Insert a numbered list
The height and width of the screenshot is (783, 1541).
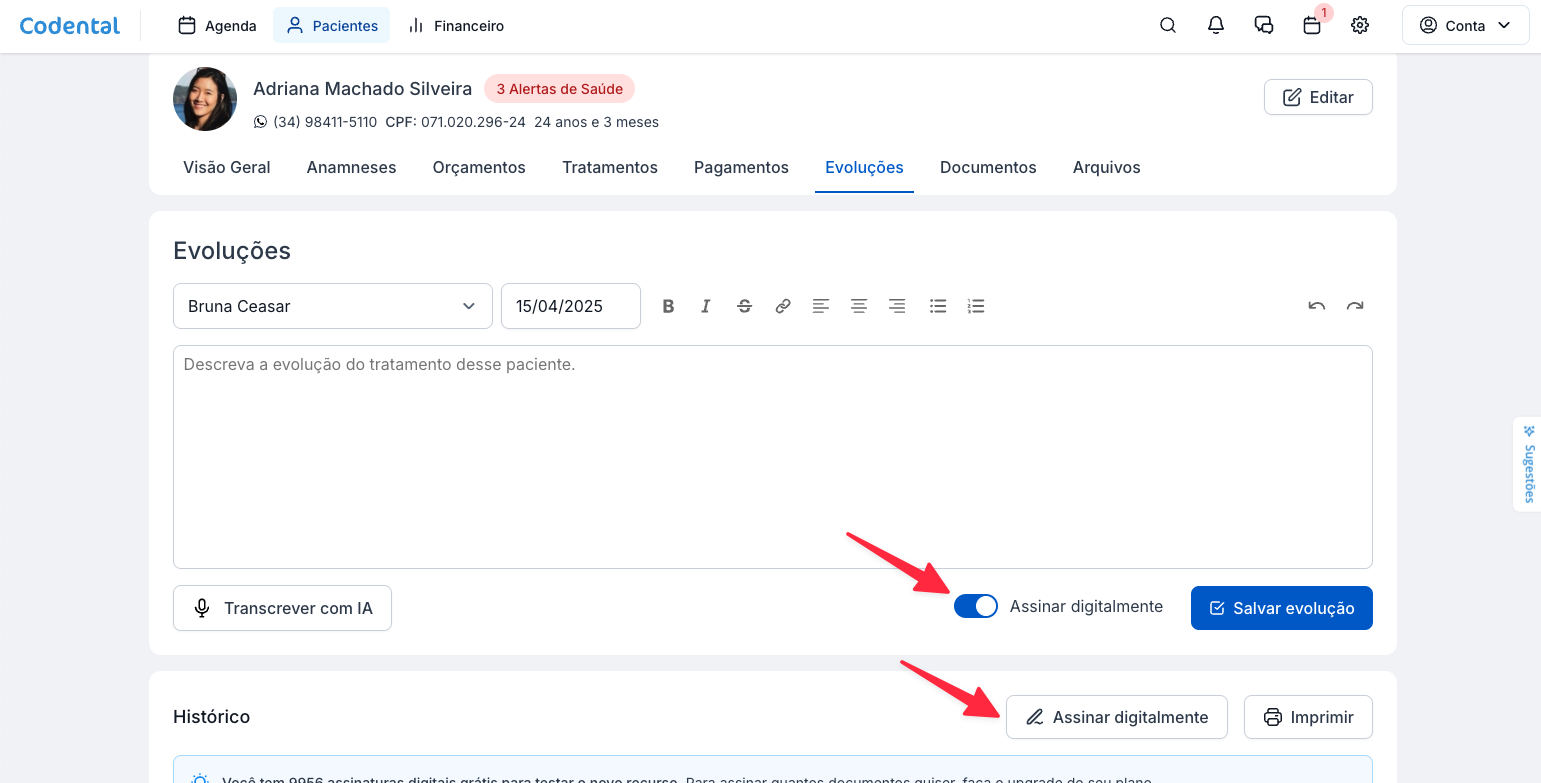click(977, 306)
